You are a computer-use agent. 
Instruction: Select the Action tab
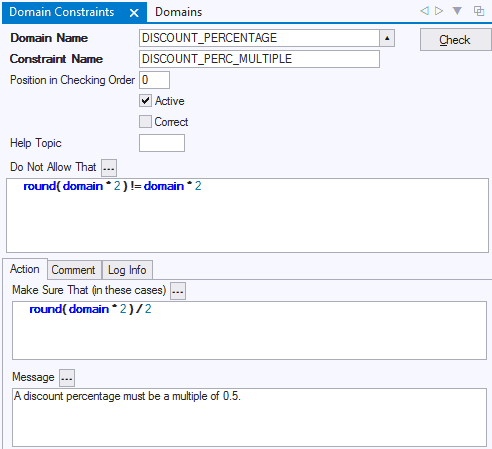[25, 269]
